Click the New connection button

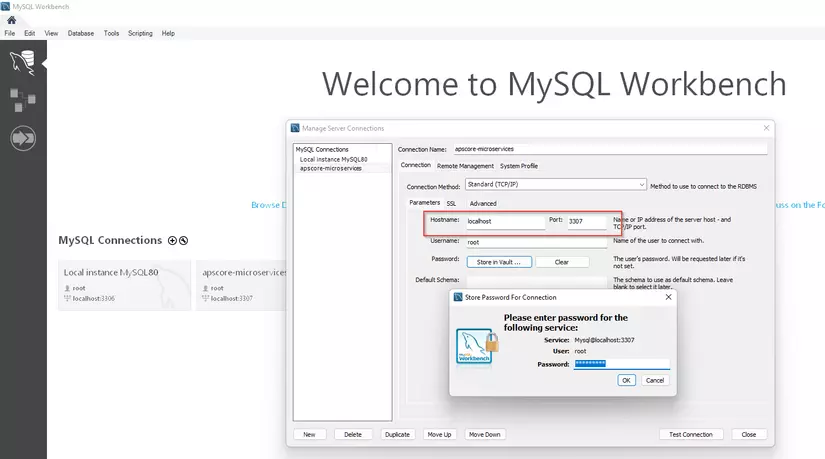click(x=309, y=434)
